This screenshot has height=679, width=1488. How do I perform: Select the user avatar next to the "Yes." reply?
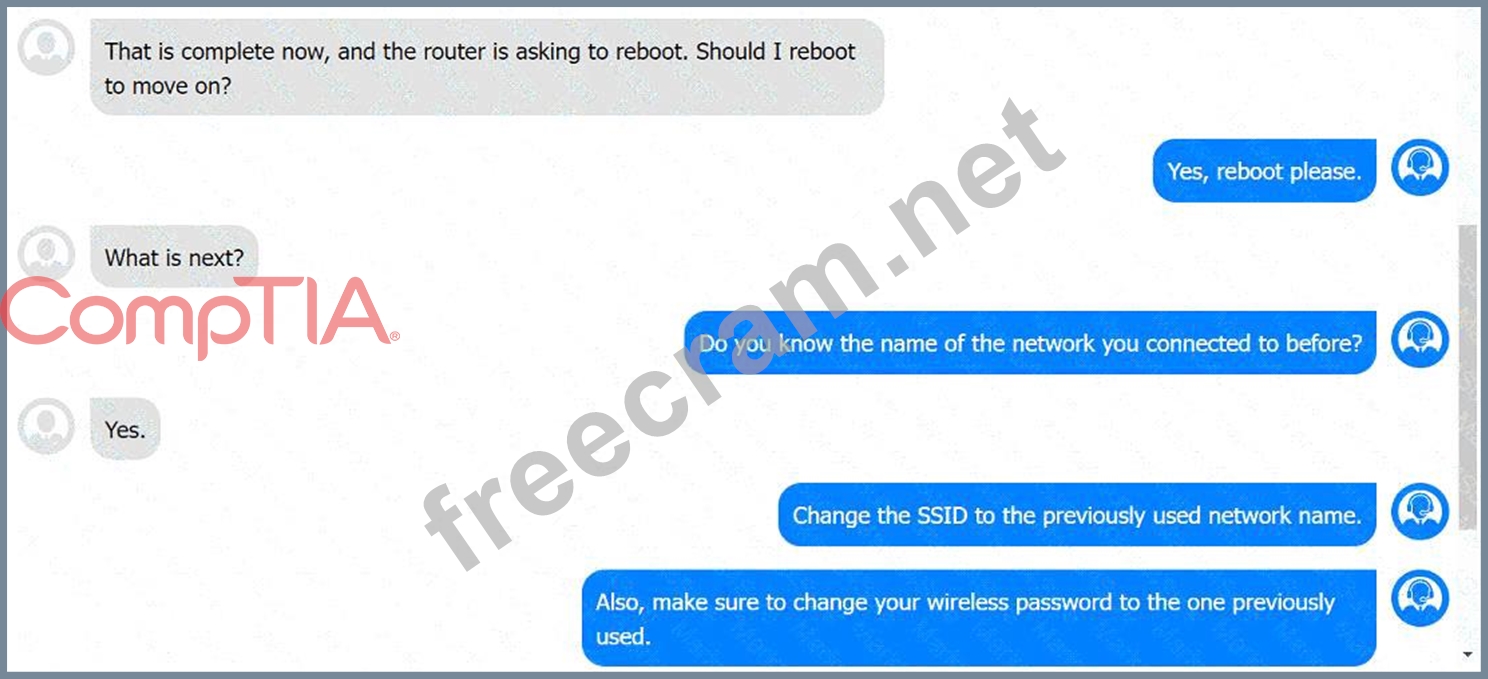click(47, 426)
